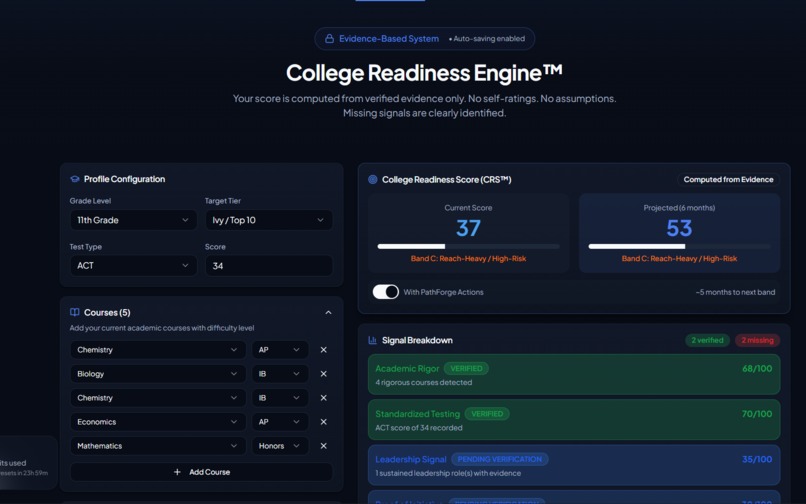The height and width of the screenshot is (504, 806).
Task: Click the graduation cap Profile Configuration icon
Action: (75, 179)
